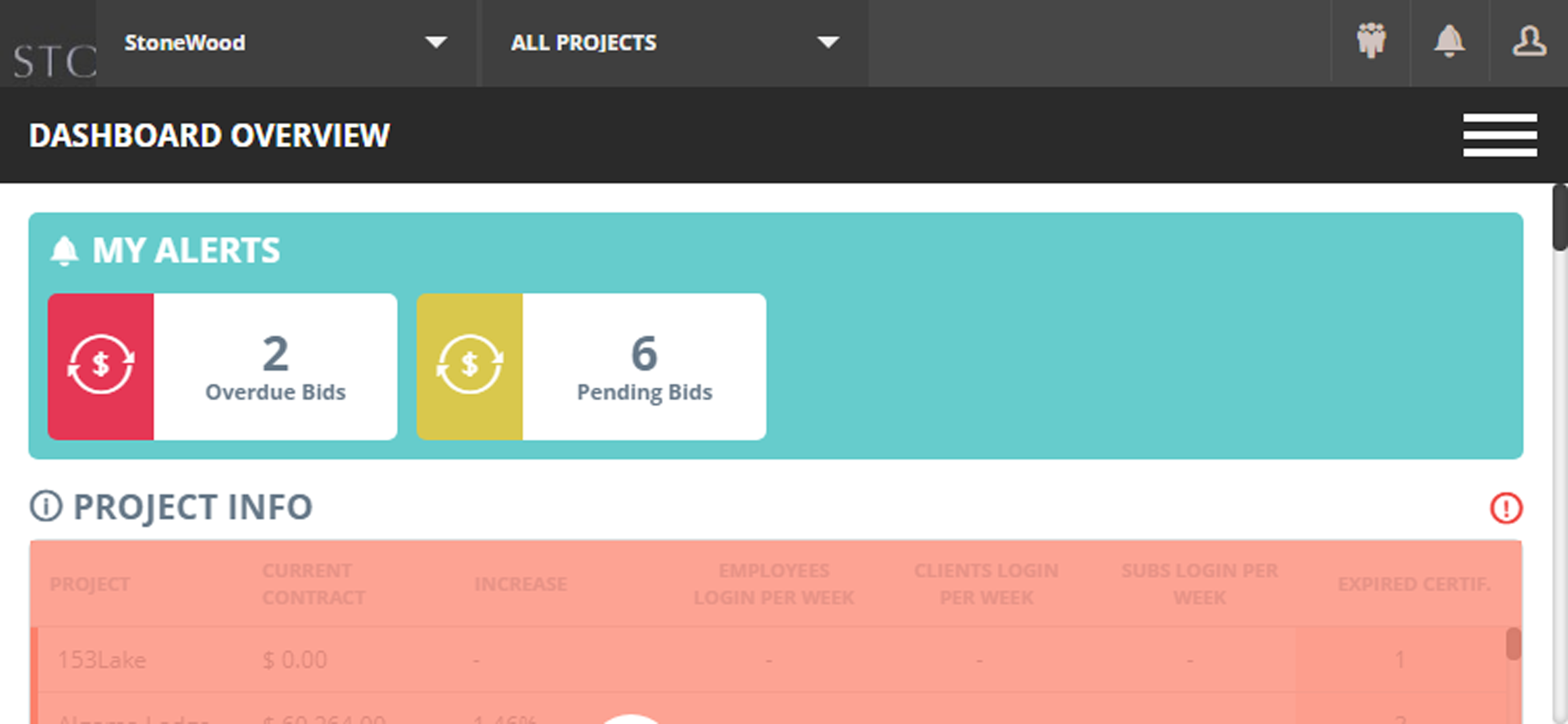Viewport: 1568px width, 724px height.
Task: Click the EXPIRED CERTIF. column header
Action: pos(1413,584)
